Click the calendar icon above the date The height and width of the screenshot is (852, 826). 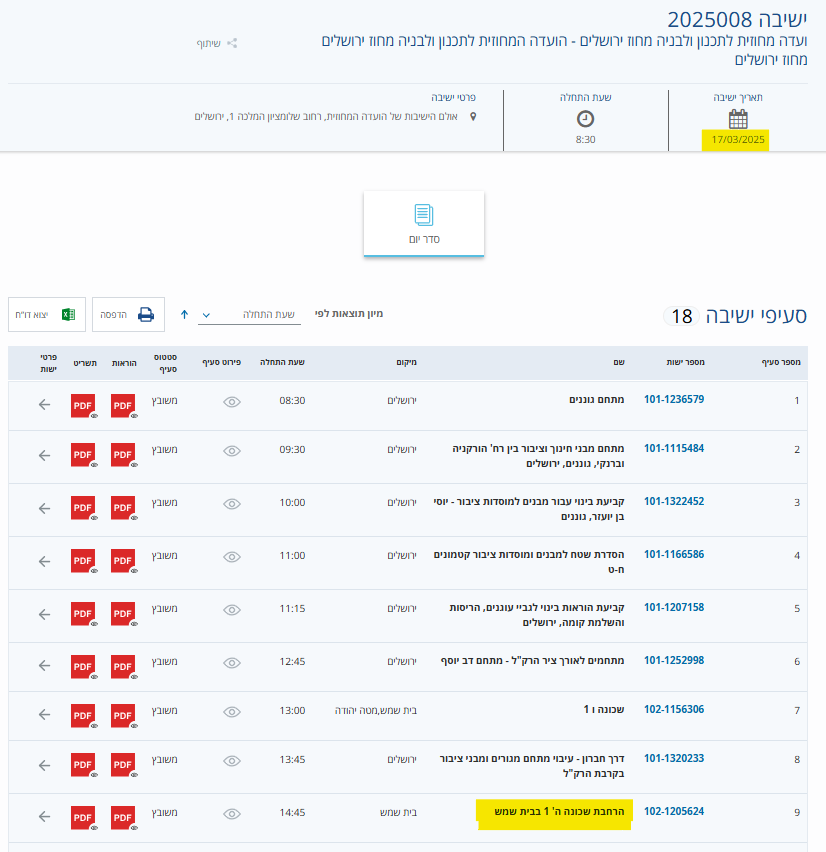(x=738, y=118)
